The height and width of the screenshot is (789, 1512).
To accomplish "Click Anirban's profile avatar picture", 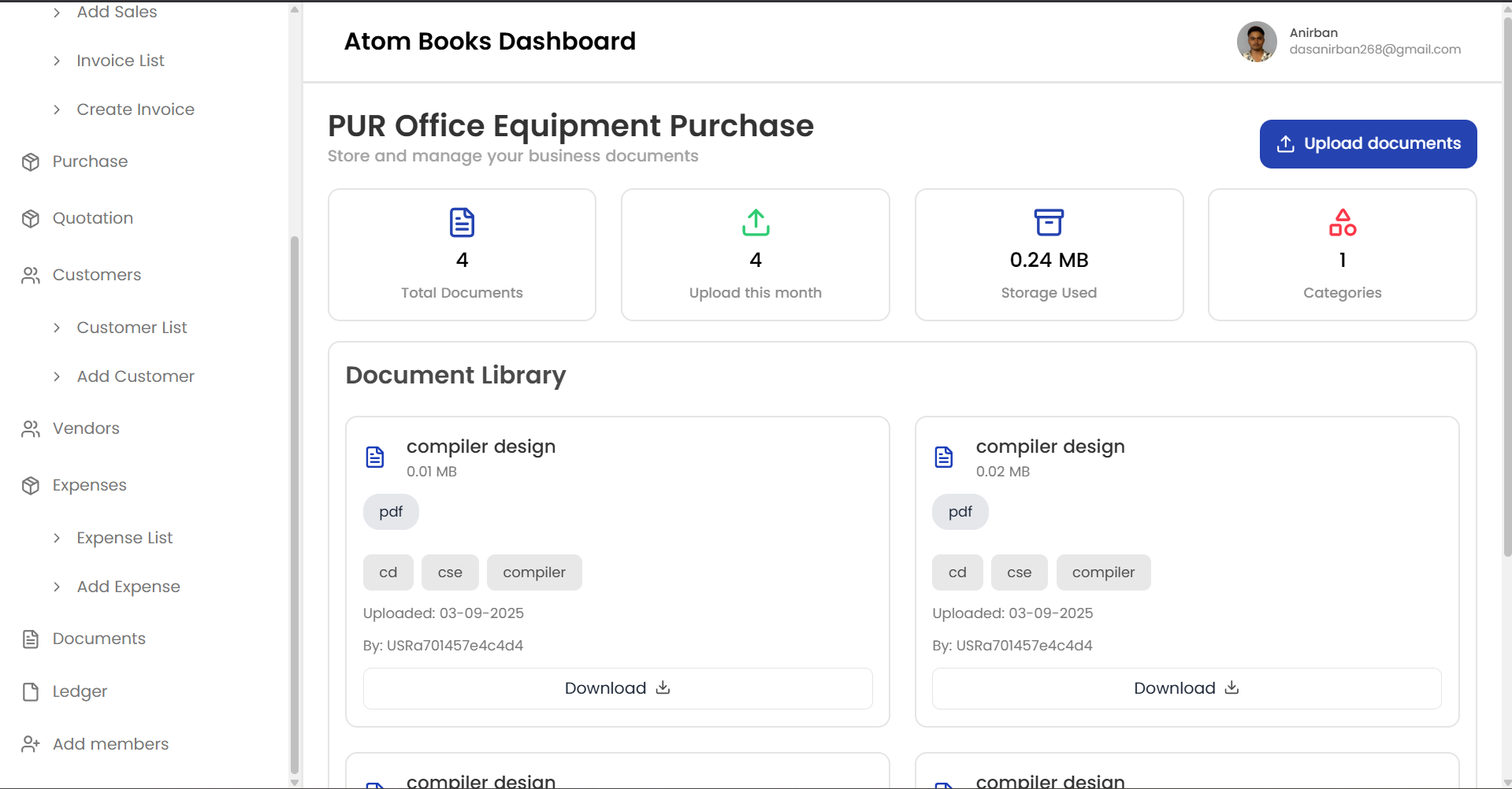I will [x=1257, y=42].
